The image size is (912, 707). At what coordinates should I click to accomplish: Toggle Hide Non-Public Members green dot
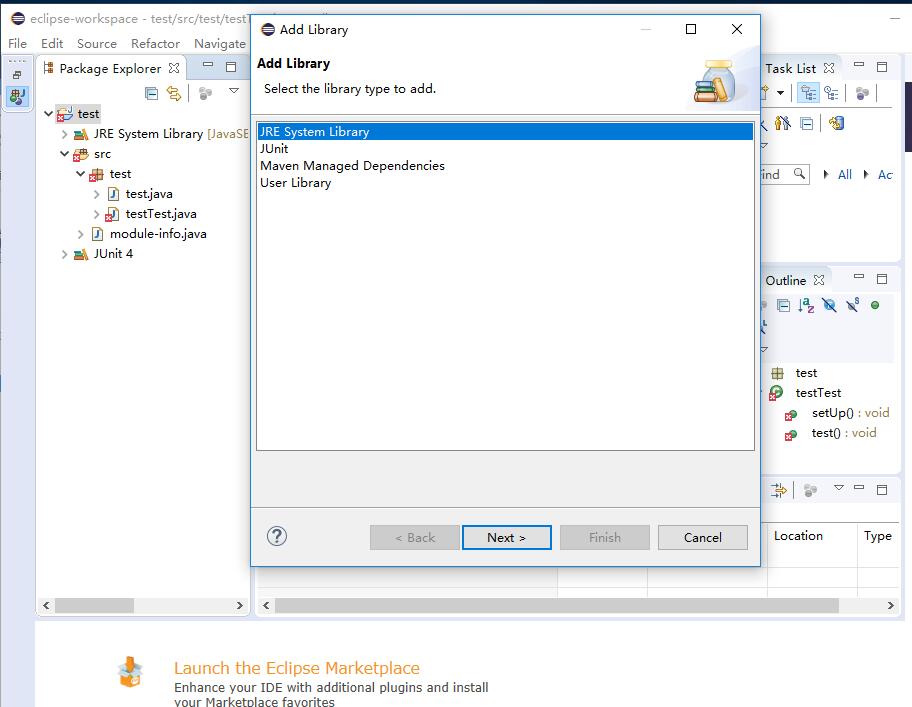click(x=875, y=305)
